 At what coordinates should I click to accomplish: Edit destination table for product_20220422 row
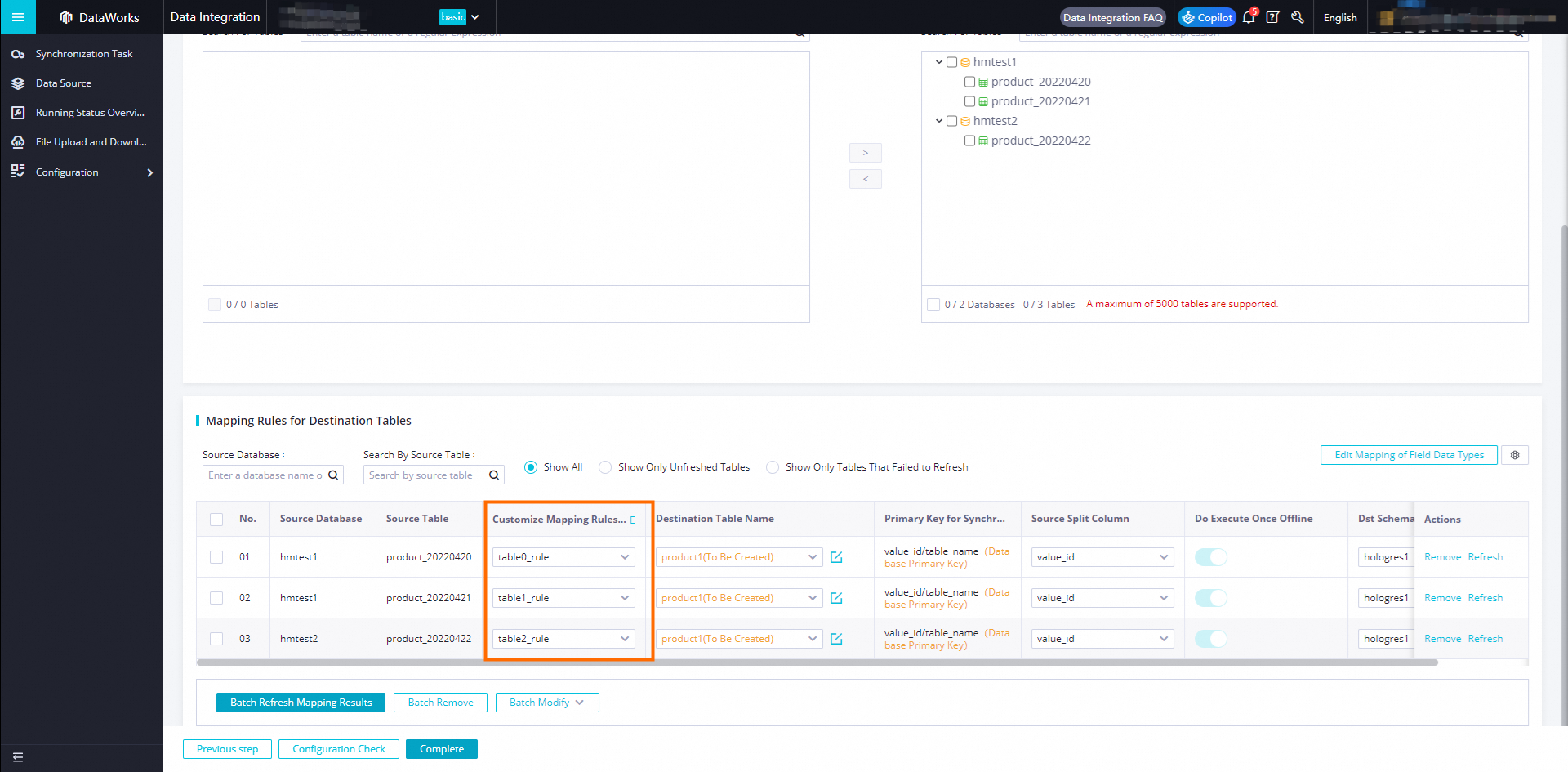[836, 639]
